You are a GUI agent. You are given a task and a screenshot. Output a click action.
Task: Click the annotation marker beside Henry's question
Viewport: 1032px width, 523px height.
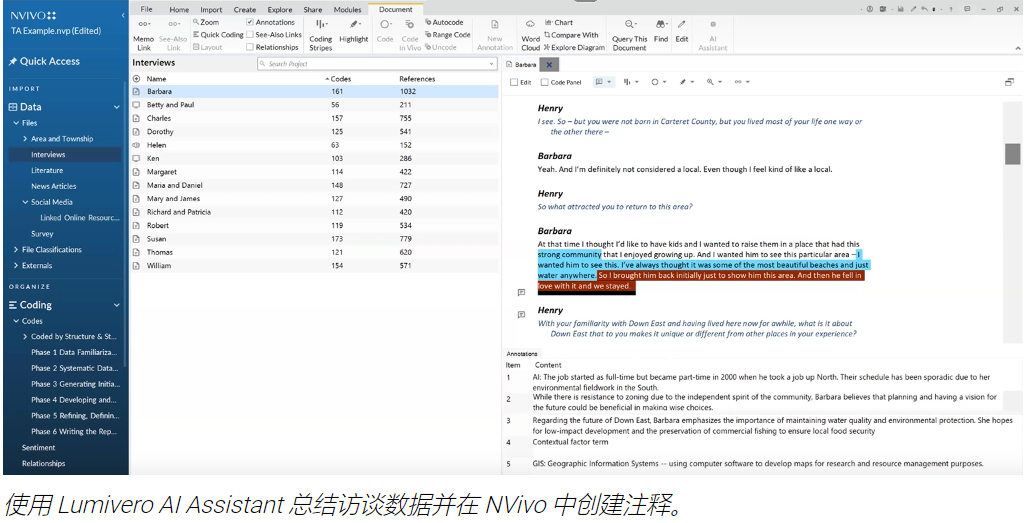click(x=521, y=314)
